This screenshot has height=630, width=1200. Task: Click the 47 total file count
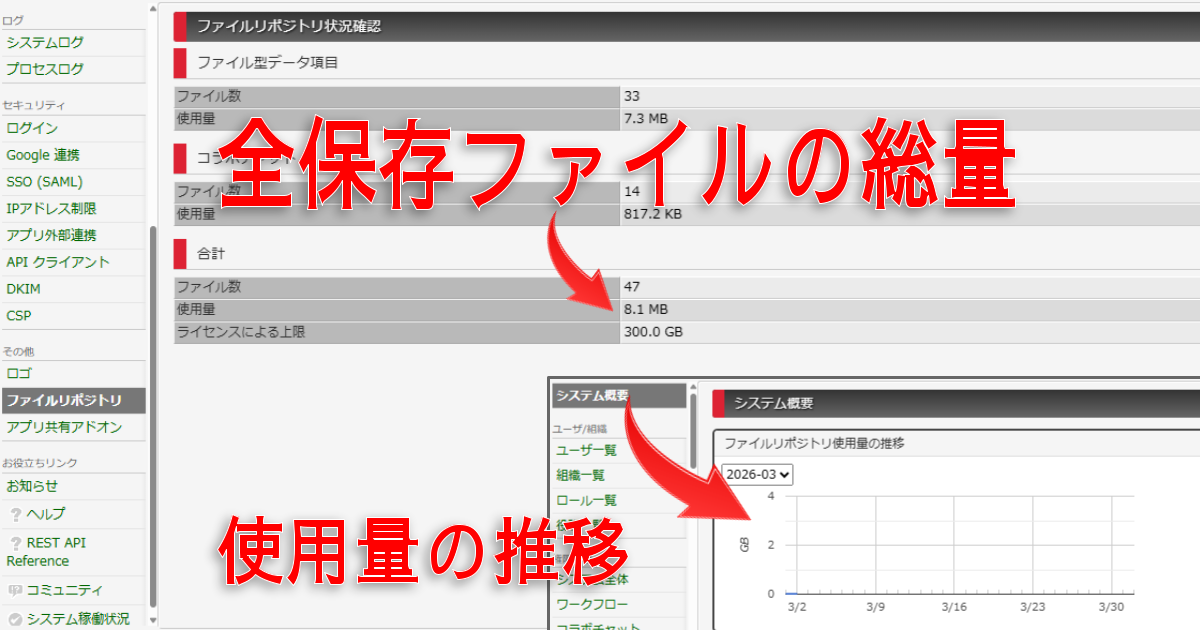pyautogui.click(x=632, y=287)
